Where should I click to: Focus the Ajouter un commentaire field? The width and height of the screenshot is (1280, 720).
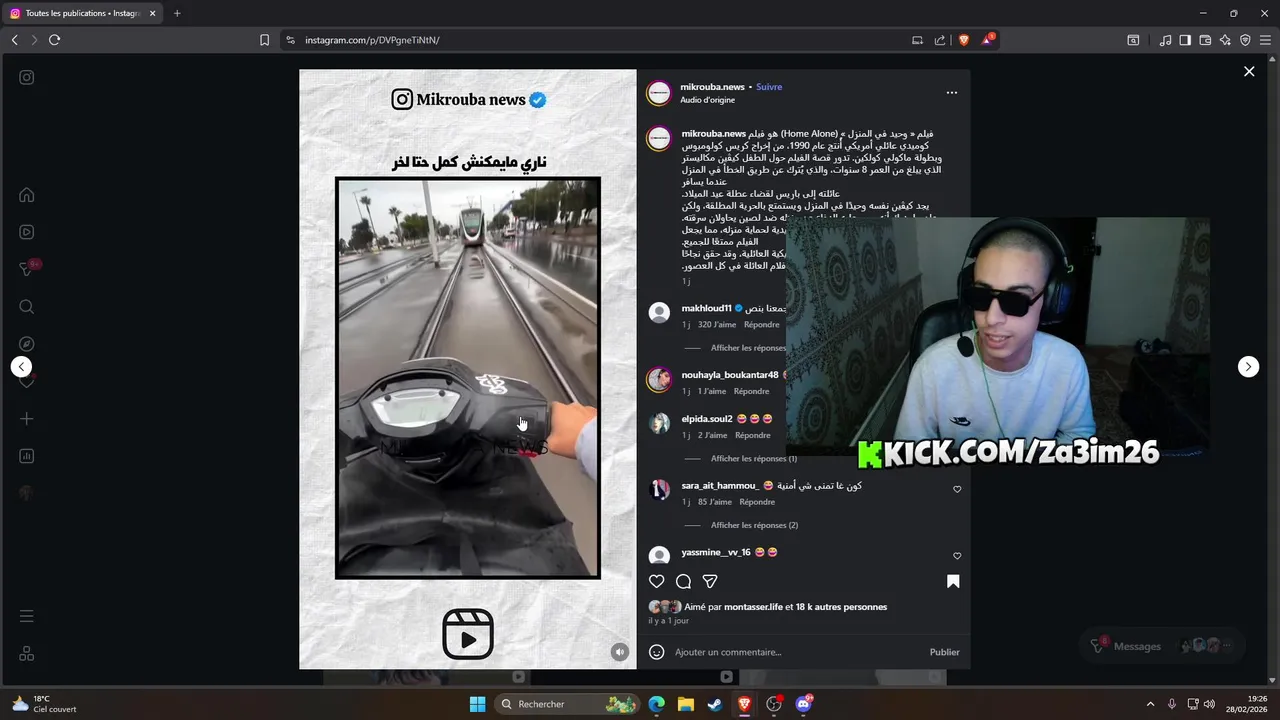(x=797, y=652)
